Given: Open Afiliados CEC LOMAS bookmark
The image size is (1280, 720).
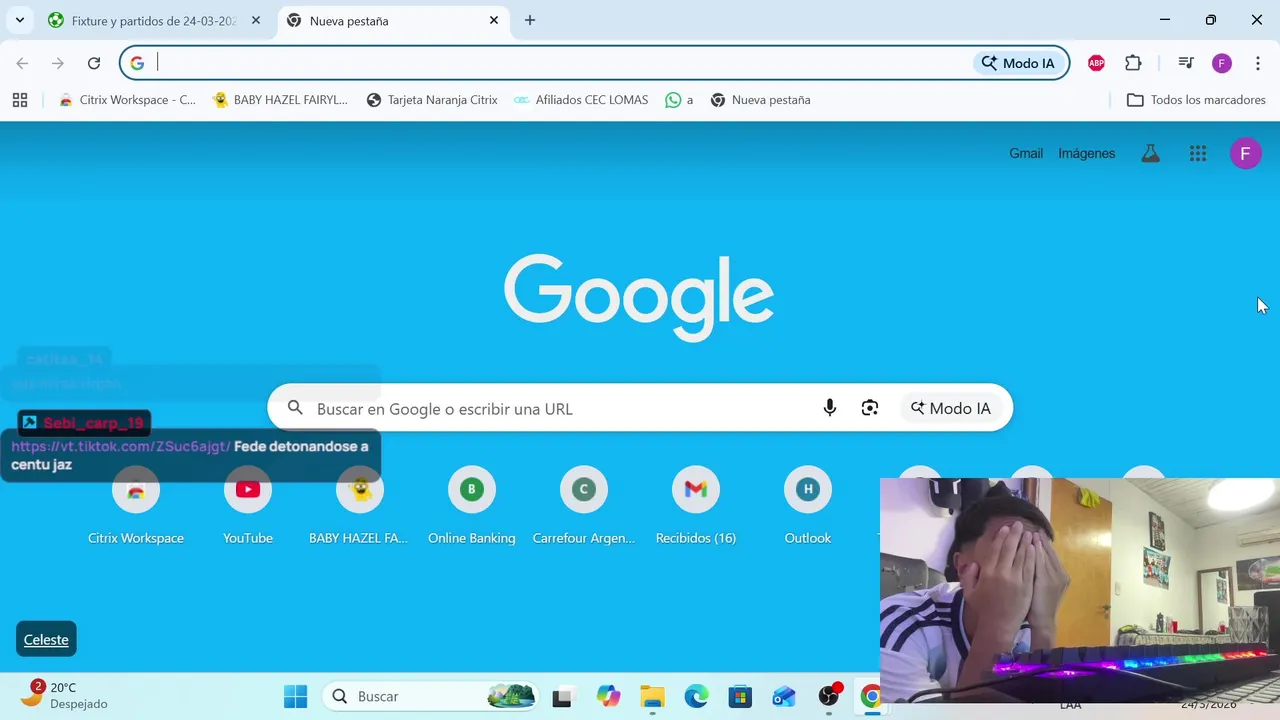Looking at the screenshot, I should 581,100.
